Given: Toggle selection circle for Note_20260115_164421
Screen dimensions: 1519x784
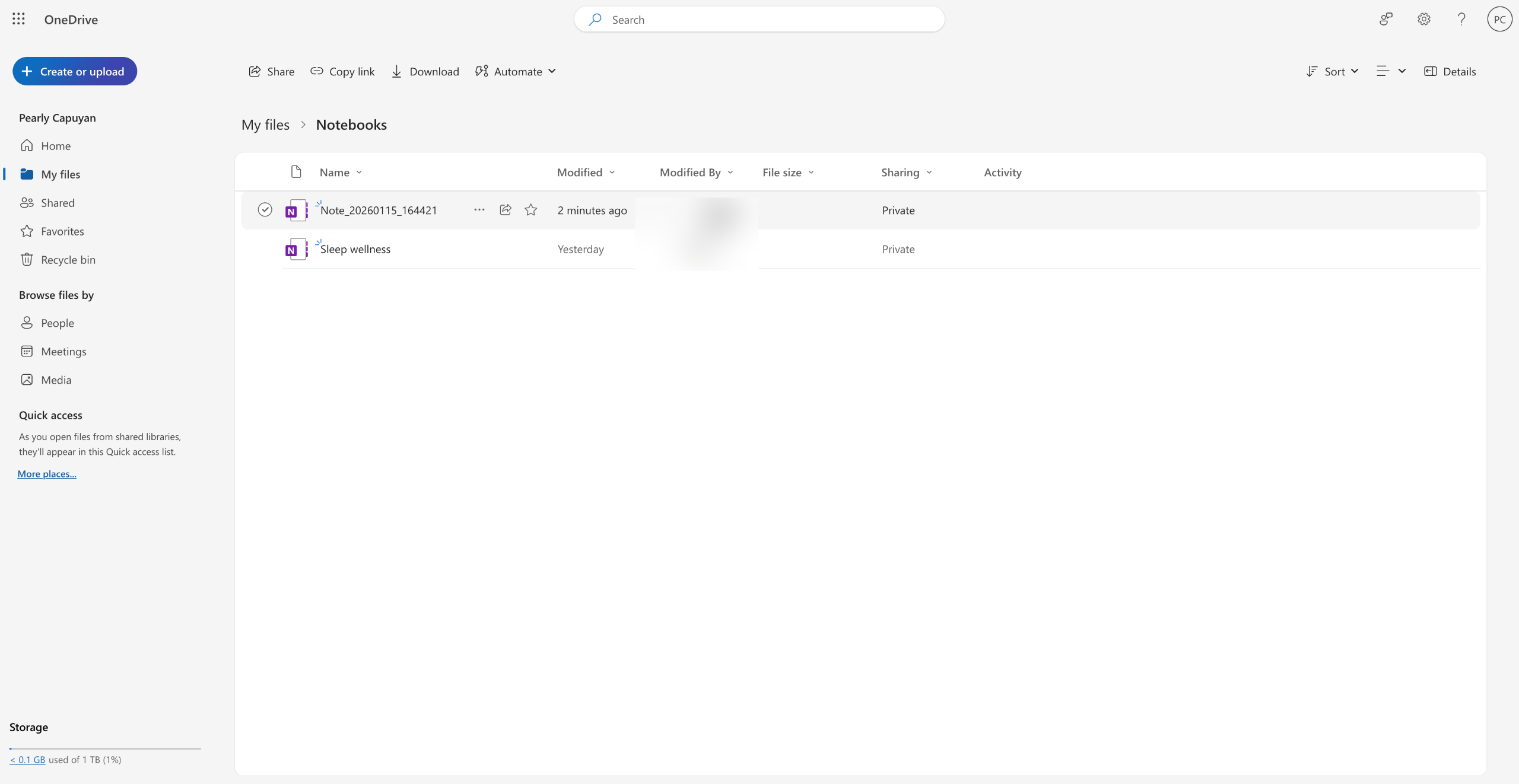Looking at the screenshot, I should point(265,210).
